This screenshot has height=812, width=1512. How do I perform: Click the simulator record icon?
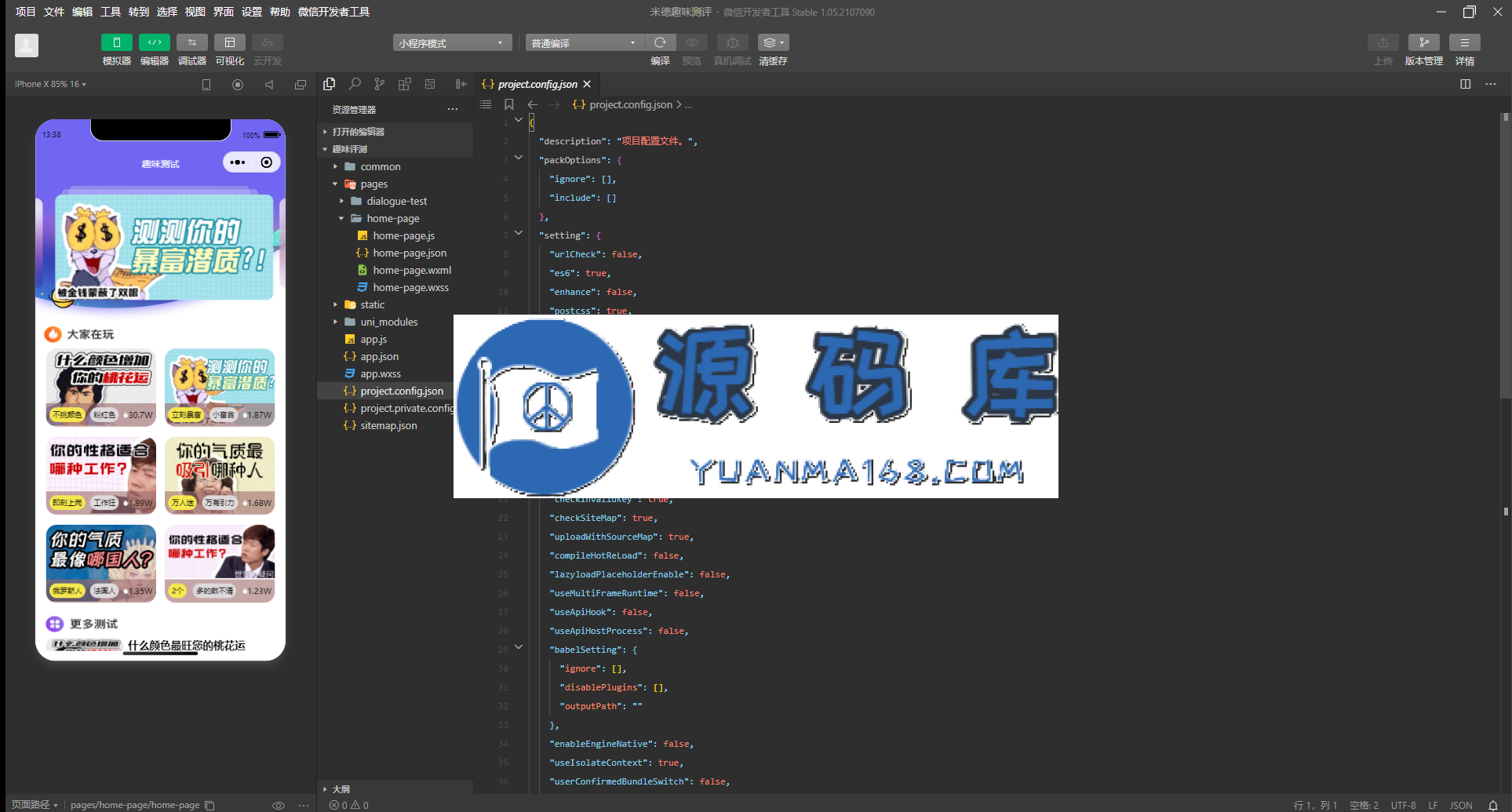click(x=238, y=85)
